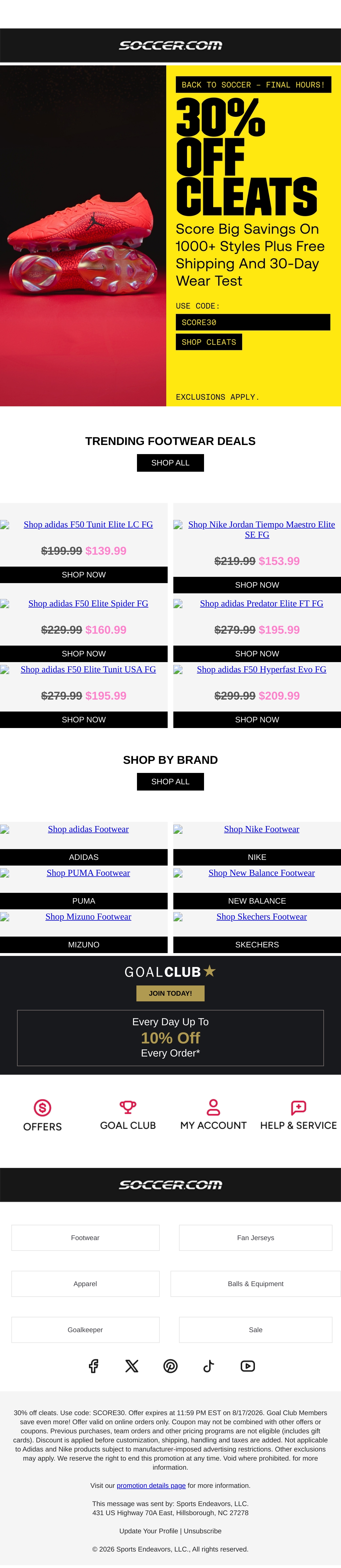Click the red Jordan cleat hero image

[83, 236]
